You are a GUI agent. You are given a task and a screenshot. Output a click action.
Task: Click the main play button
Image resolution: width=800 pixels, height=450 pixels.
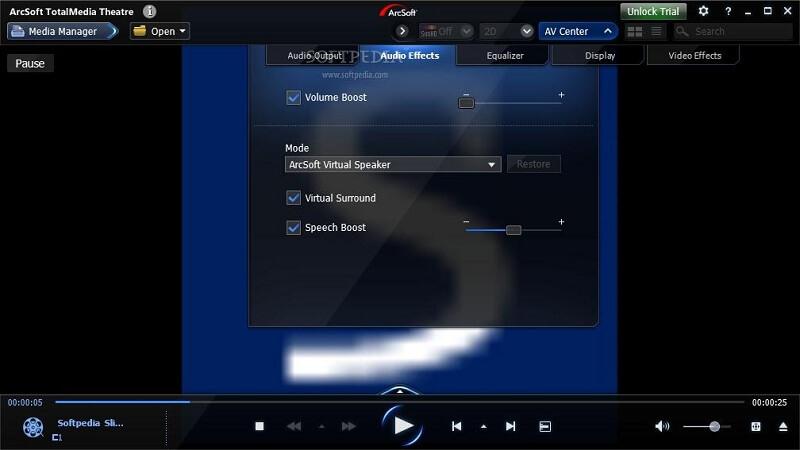403,426
